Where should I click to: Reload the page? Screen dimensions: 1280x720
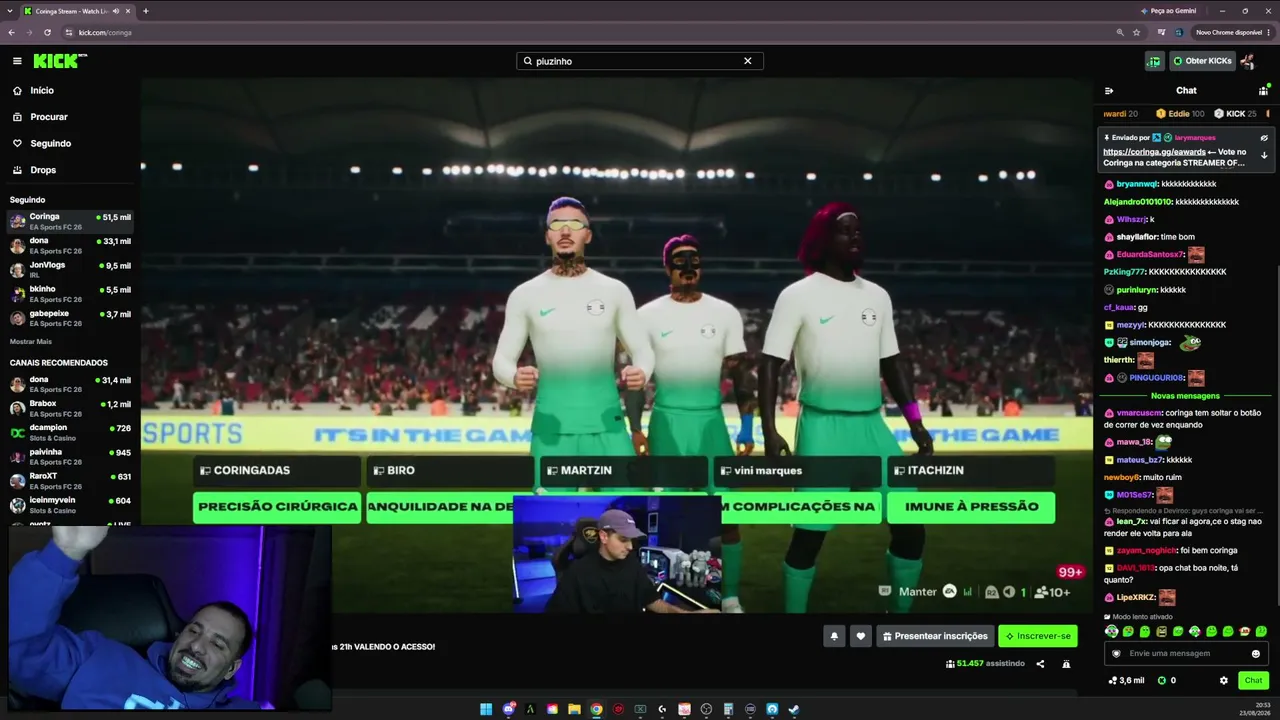47,32
